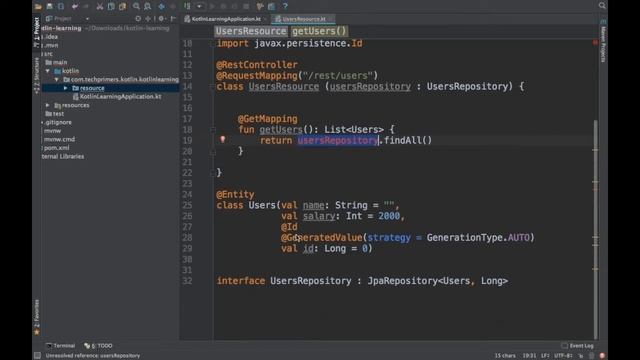Click the getUsers() breadcrumb
The height and width of the screenshot is (360, 640).
point(319,31)
